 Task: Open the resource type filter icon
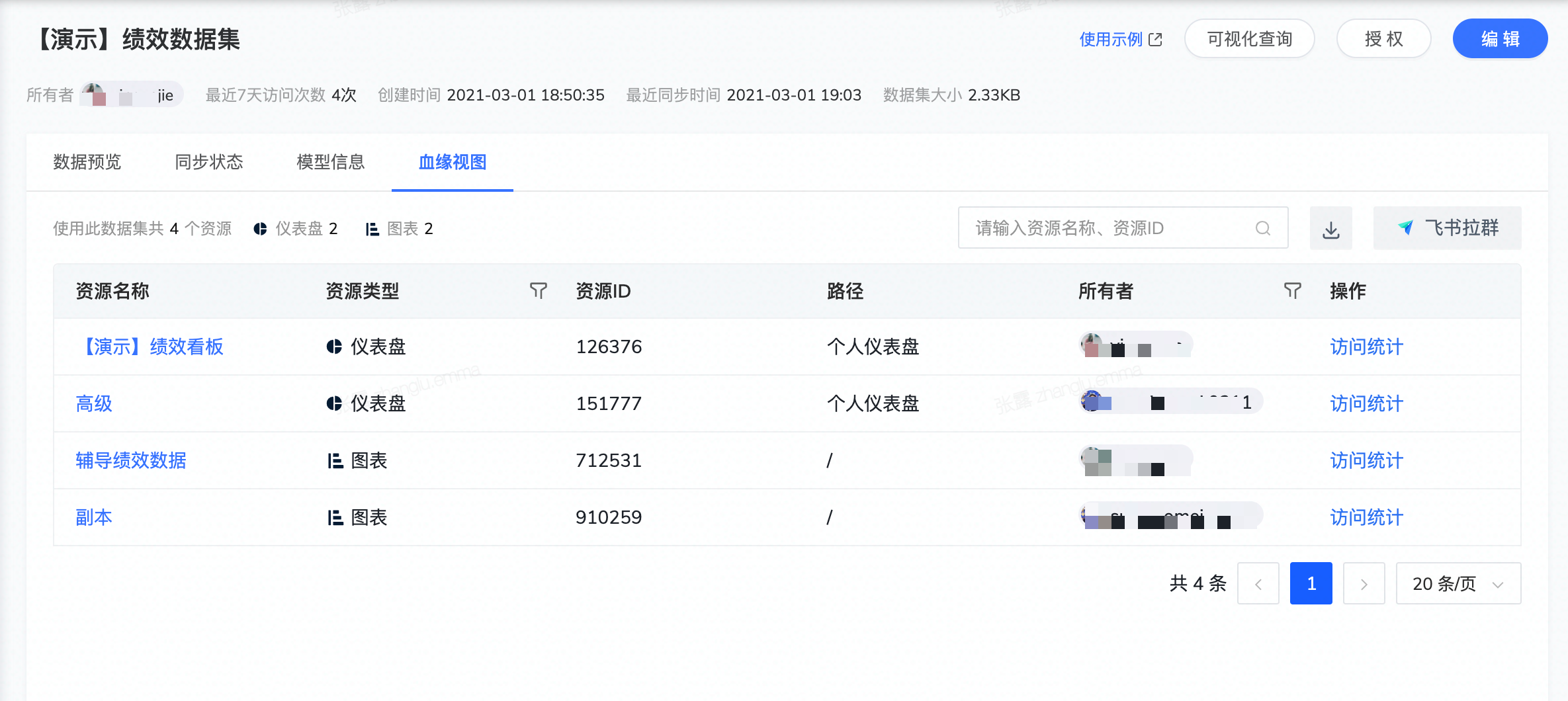tap(538, 291)
